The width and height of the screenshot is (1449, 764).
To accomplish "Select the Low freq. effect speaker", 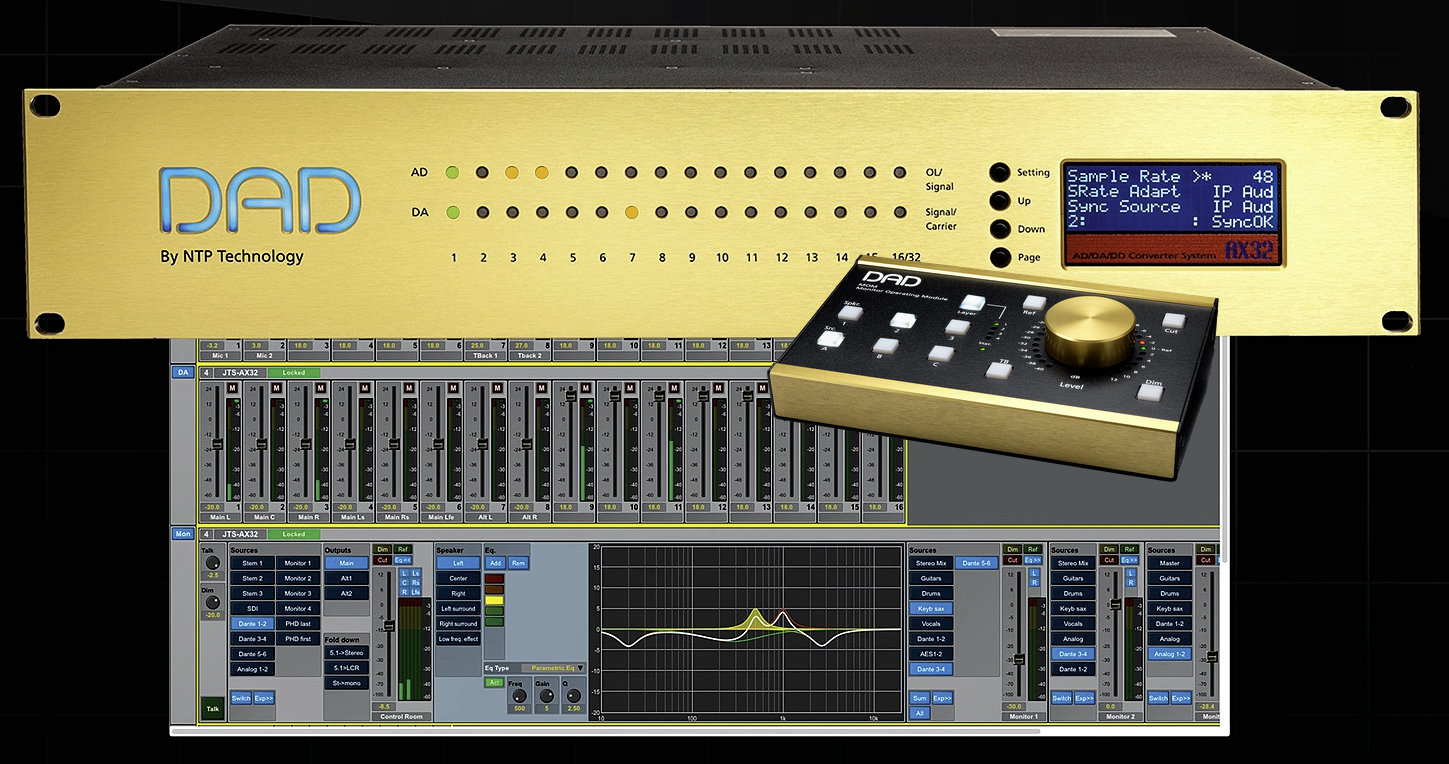I will click(458, 639).
